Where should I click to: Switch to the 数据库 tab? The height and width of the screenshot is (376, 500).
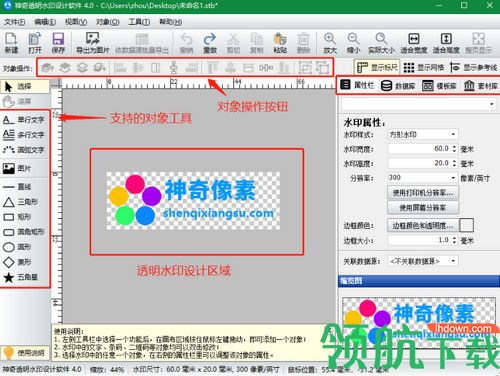pyautogui.click(x=398, y=86)
